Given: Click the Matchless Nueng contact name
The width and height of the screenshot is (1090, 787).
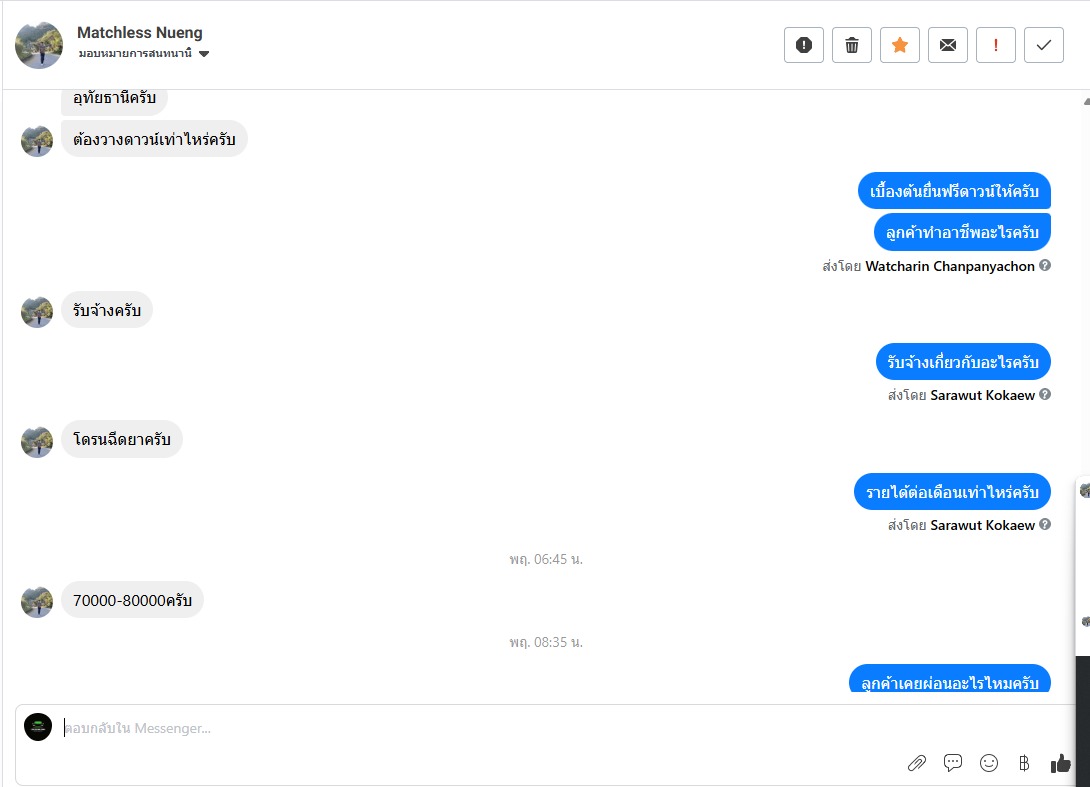Looking at the screenshot, I should [x=139, y=33].
